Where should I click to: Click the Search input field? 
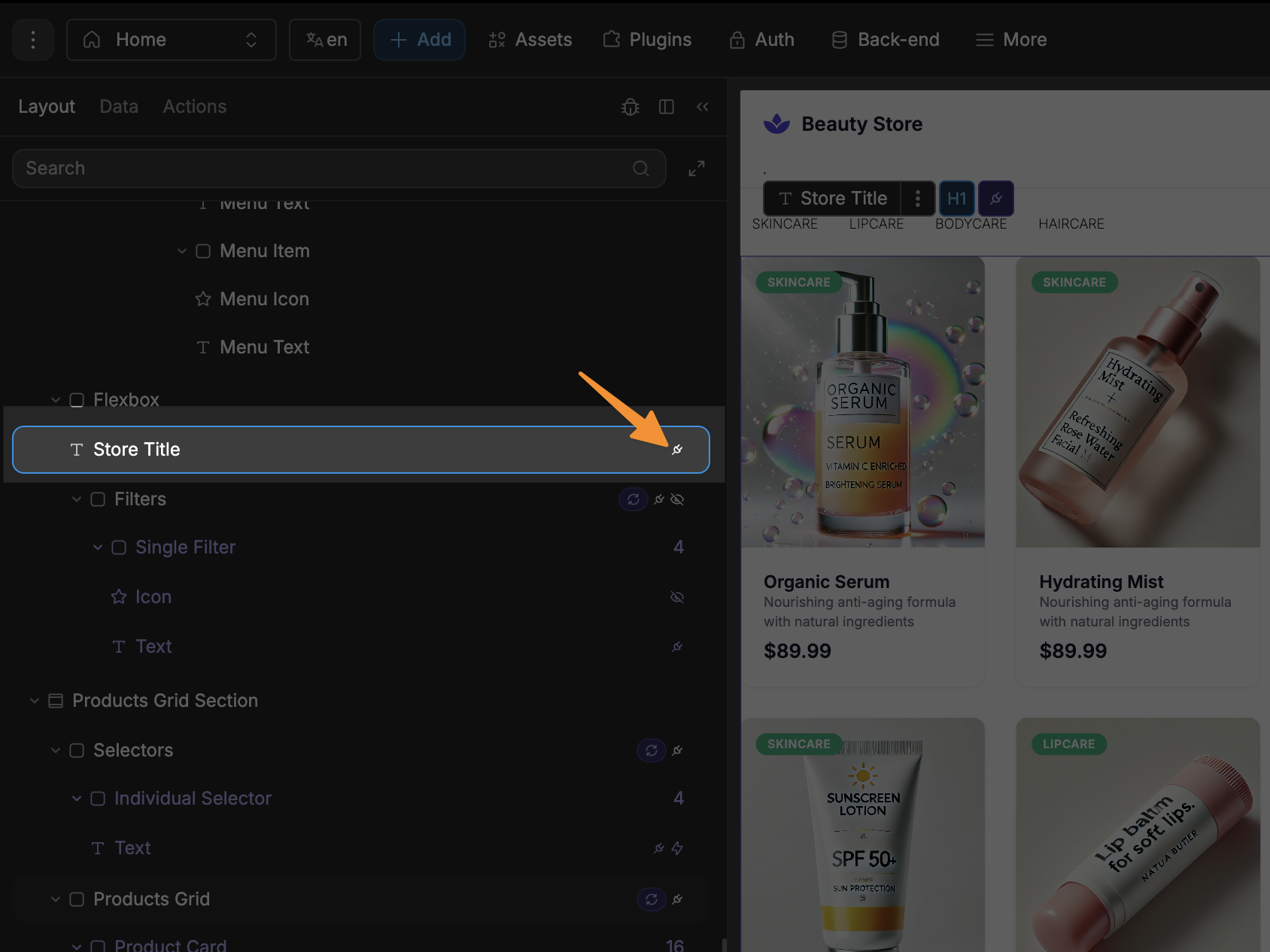click(x=324, y=168)
